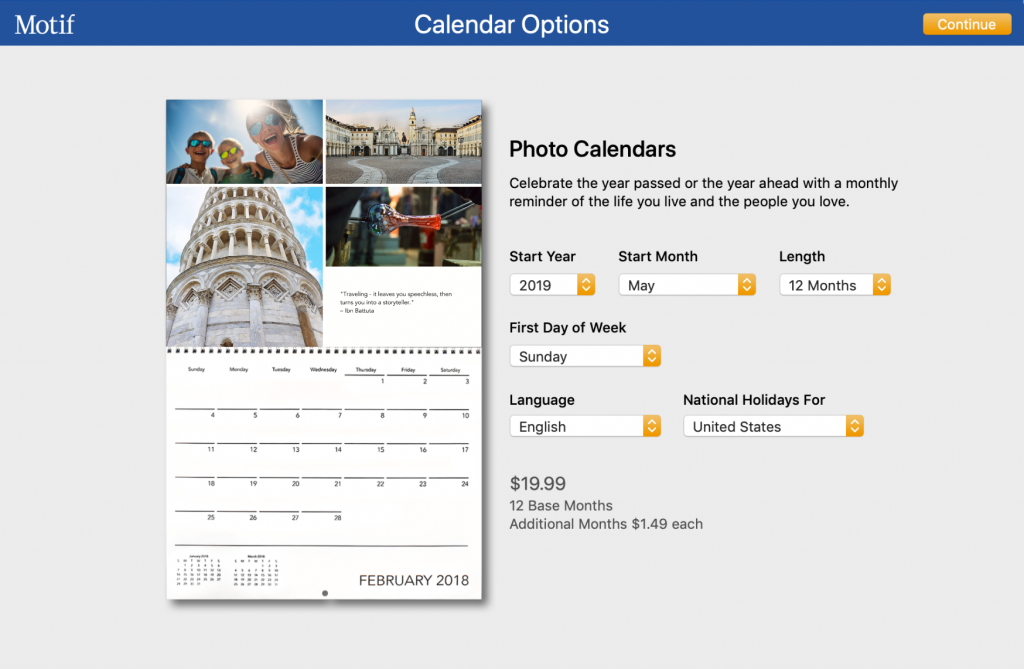
Task: Click the orange arrows beside English
Action: coord(652,426)
